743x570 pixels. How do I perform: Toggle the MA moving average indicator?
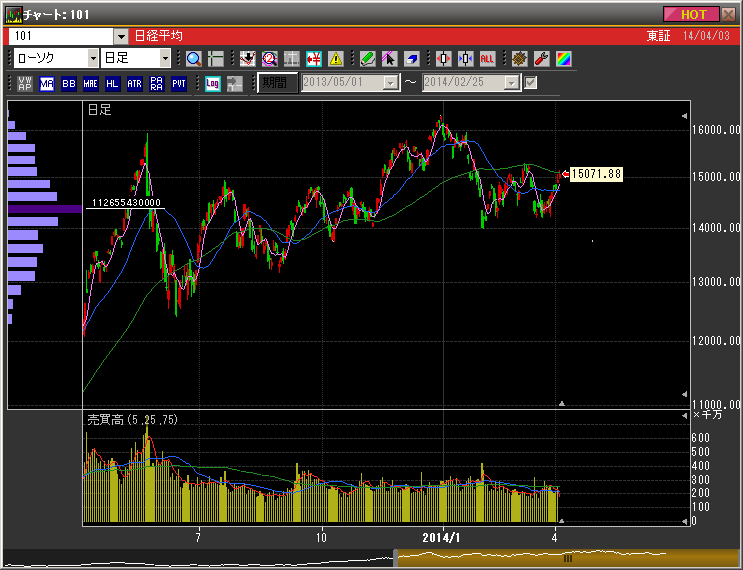click(47, 83)
